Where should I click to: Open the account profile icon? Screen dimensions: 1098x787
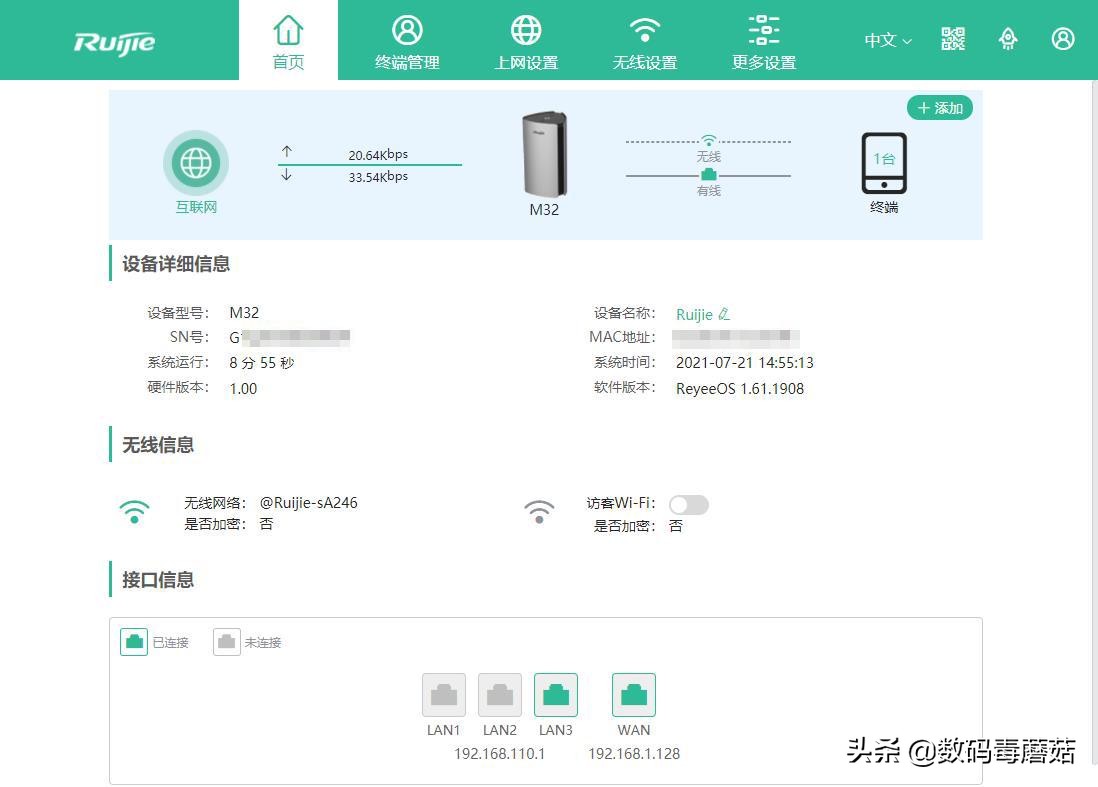click(x=1062, y=38)
